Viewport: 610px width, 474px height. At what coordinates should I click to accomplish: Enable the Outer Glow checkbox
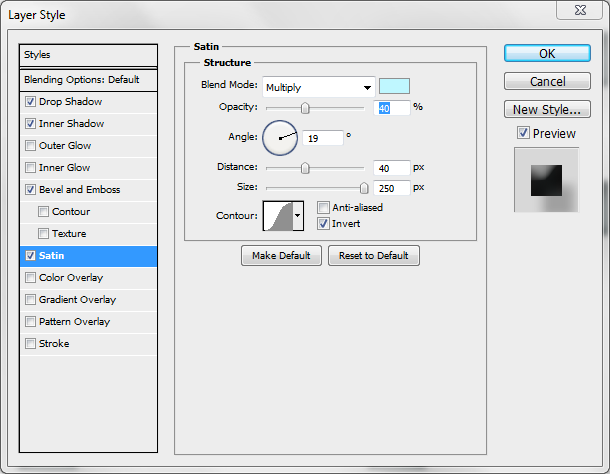(30, 146)
